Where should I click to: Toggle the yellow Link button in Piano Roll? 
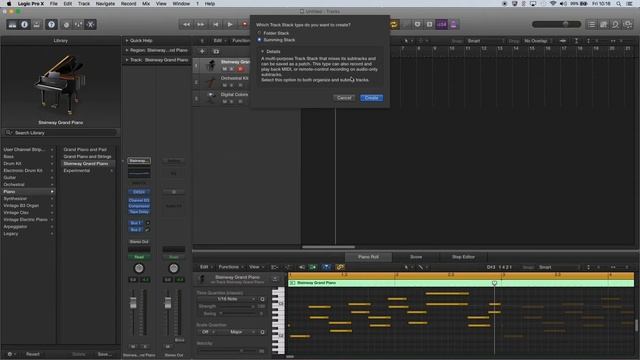[x=340, y=267]
